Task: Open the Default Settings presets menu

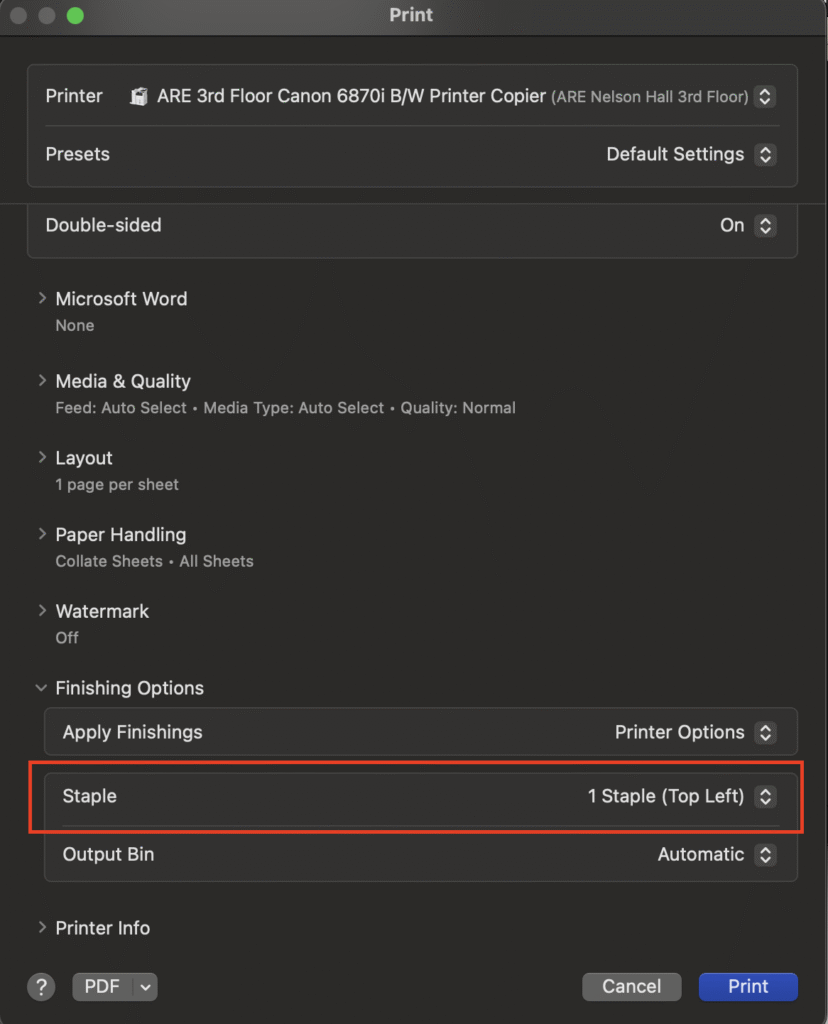Action: (x=691, y=155)
